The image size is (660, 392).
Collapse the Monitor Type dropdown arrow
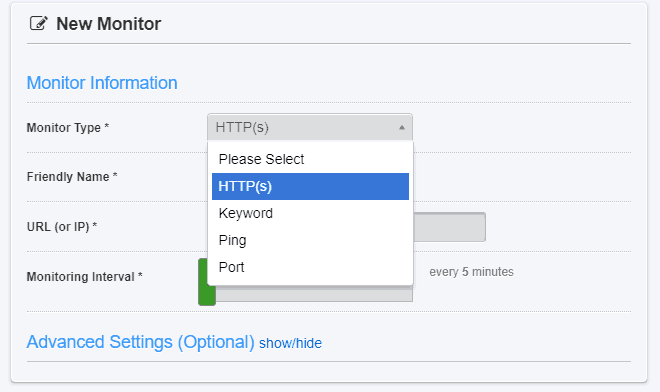pos(402,127)
